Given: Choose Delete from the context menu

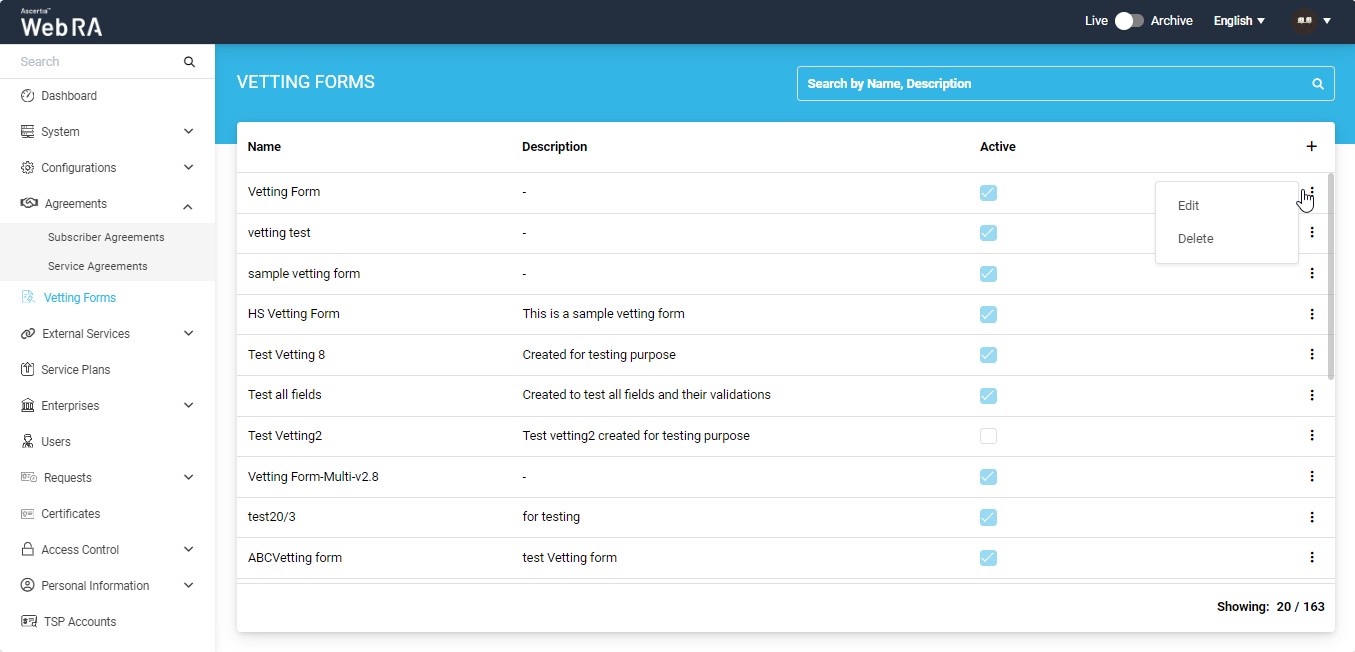Looking at the screenshot, I should (1195, 239).
